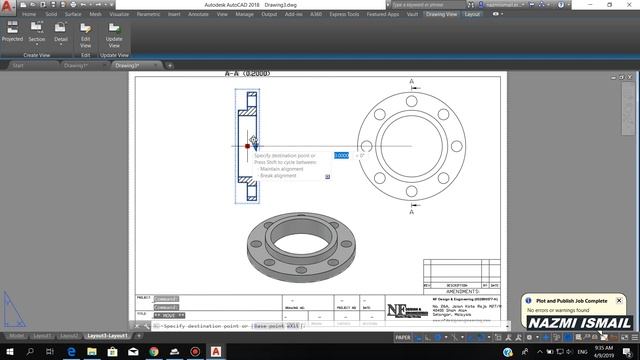
Task: Open the polar tracking dropdown arrow
Action: 447,338
